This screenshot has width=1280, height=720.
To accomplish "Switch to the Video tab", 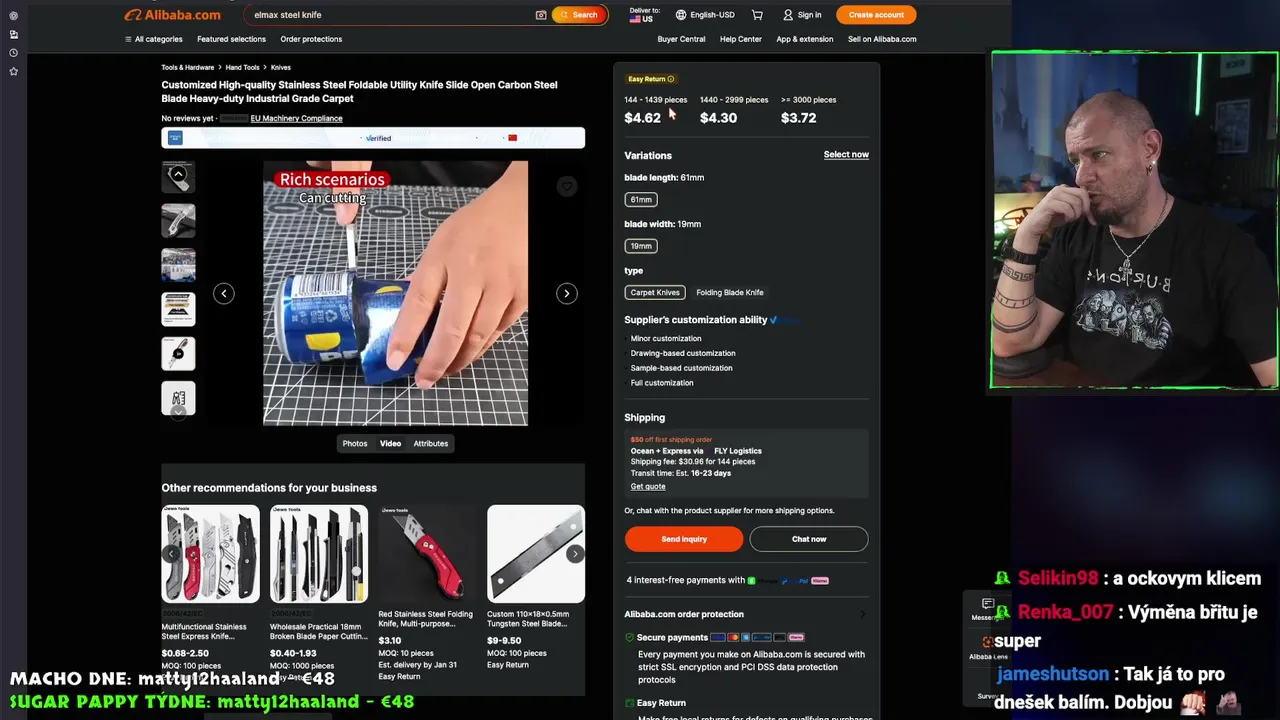I will (x=390, y=443).
